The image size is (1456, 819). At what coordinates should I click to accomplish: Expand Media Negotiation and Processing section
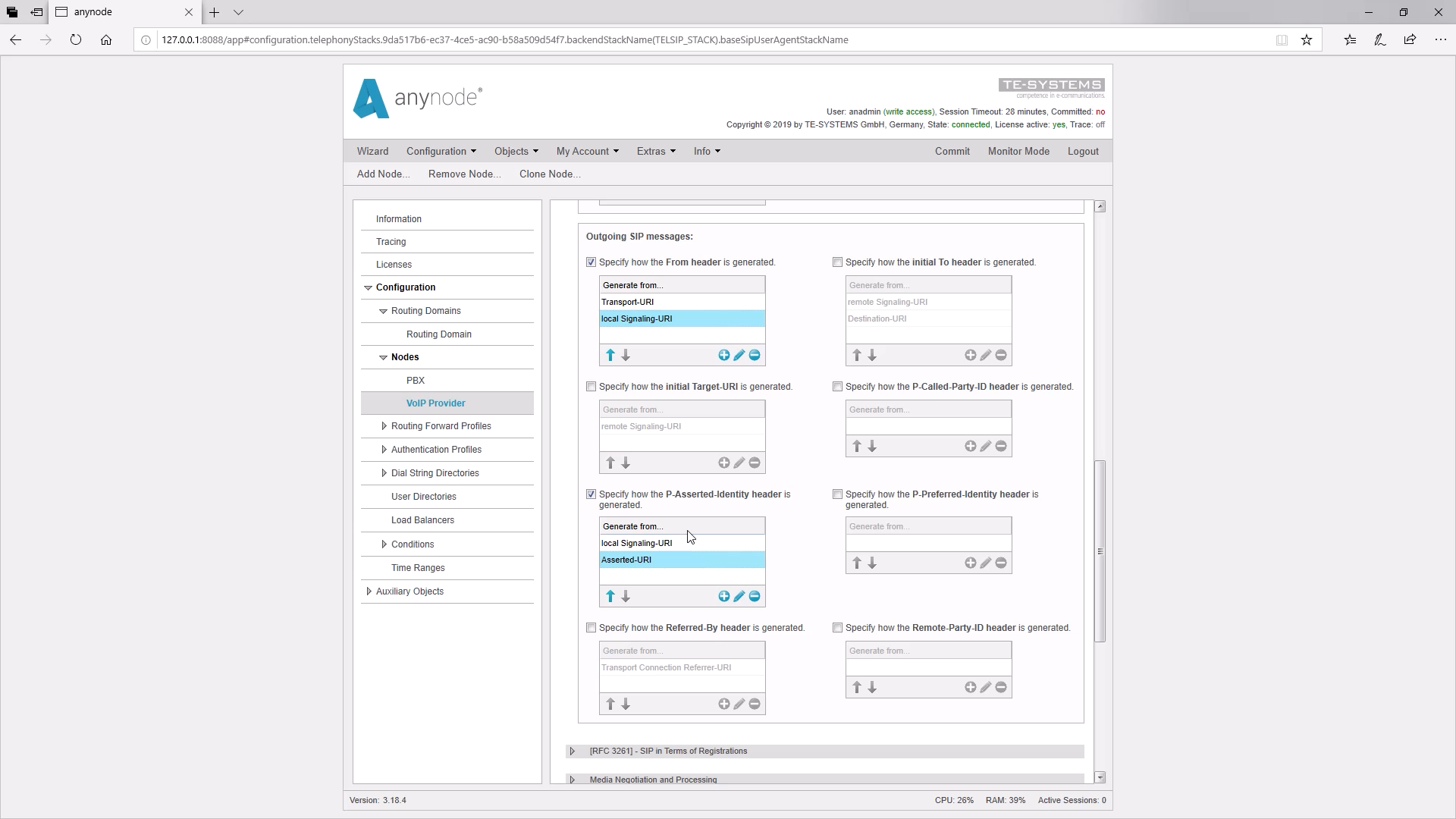point(573,780)
